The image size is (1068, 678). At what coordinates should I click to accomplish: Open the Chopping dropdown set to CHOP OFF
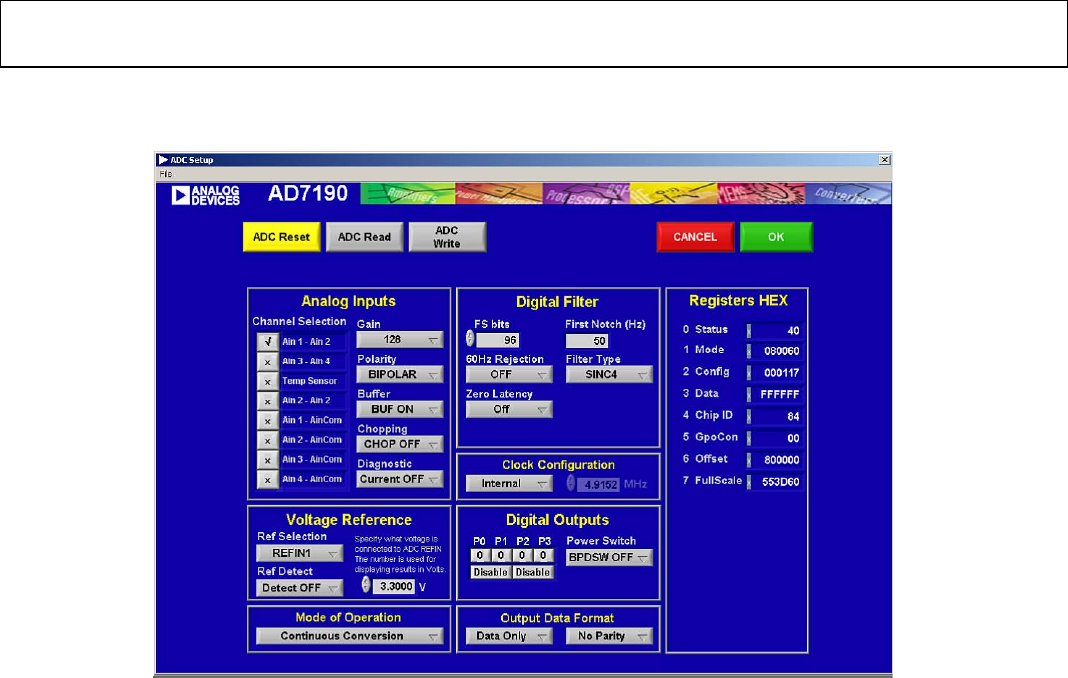click(x=400, y=444)
